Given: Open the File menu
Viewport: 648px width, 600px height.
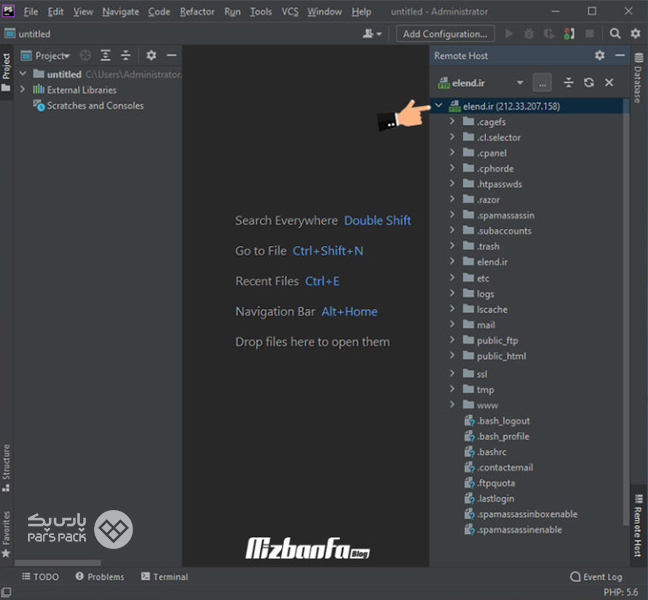Looking at the screenshot, I should tap(31, 12).
